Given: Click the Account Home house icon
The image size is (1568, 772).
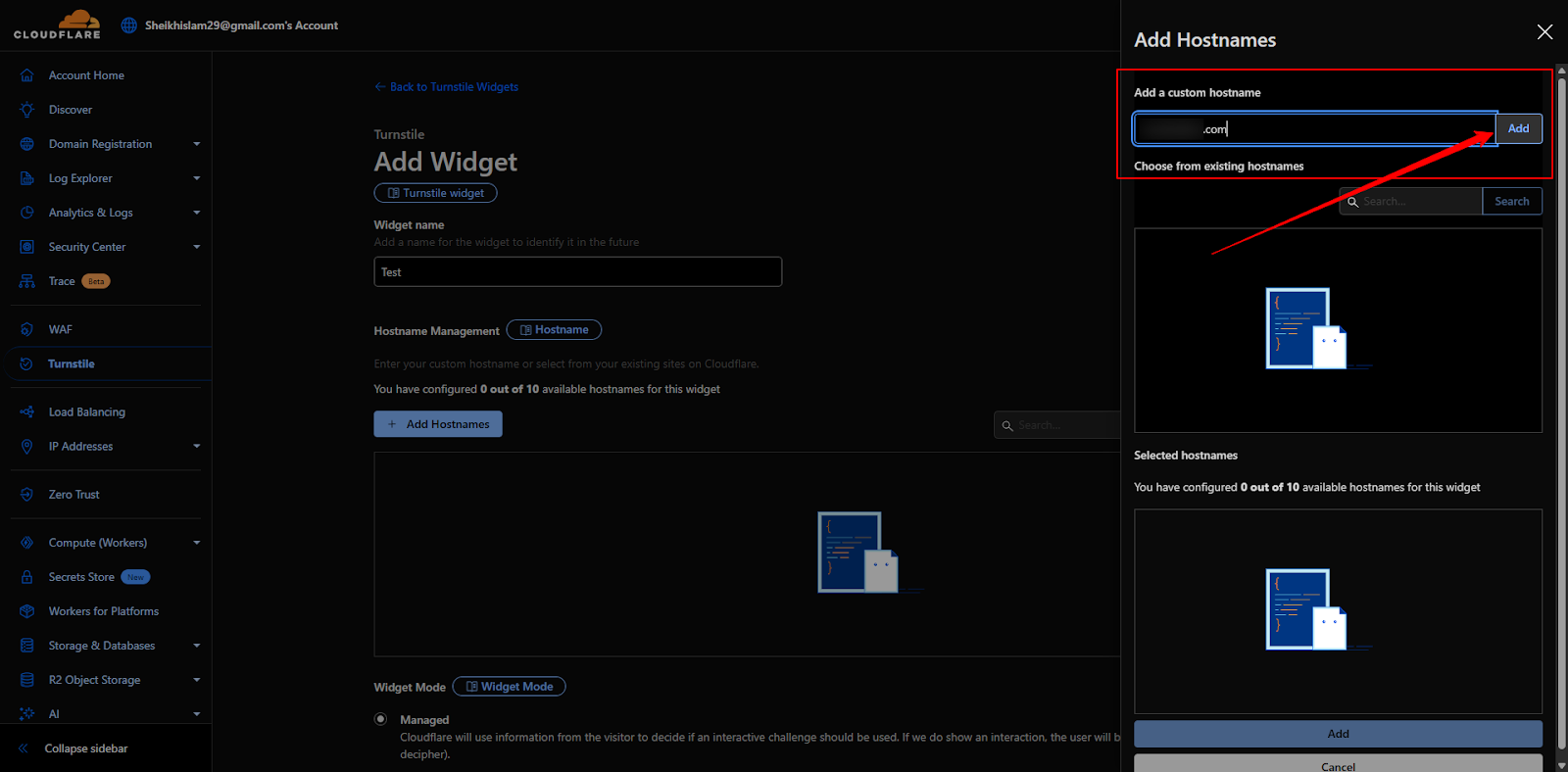Looking at the screenshot, I should (x=26, y=75).
